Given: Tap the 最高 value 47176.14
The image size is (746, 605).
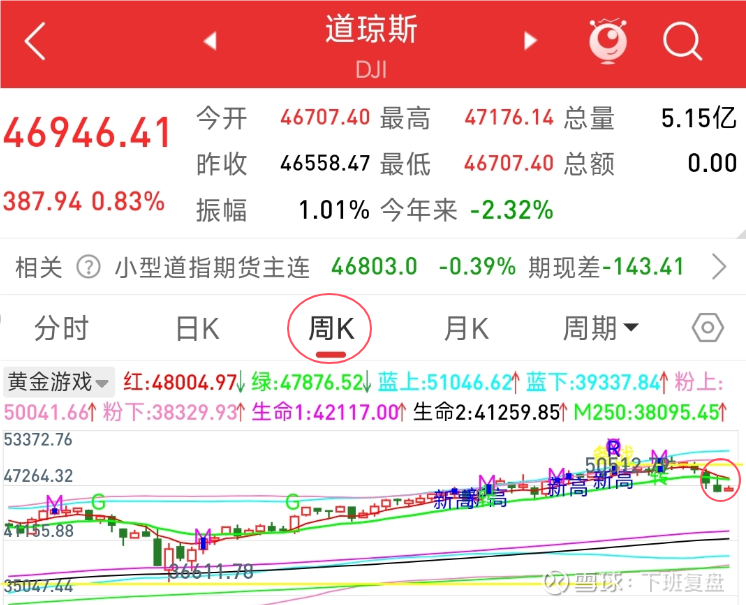Looking at the screenshot, I should click(x=509, y=117).
